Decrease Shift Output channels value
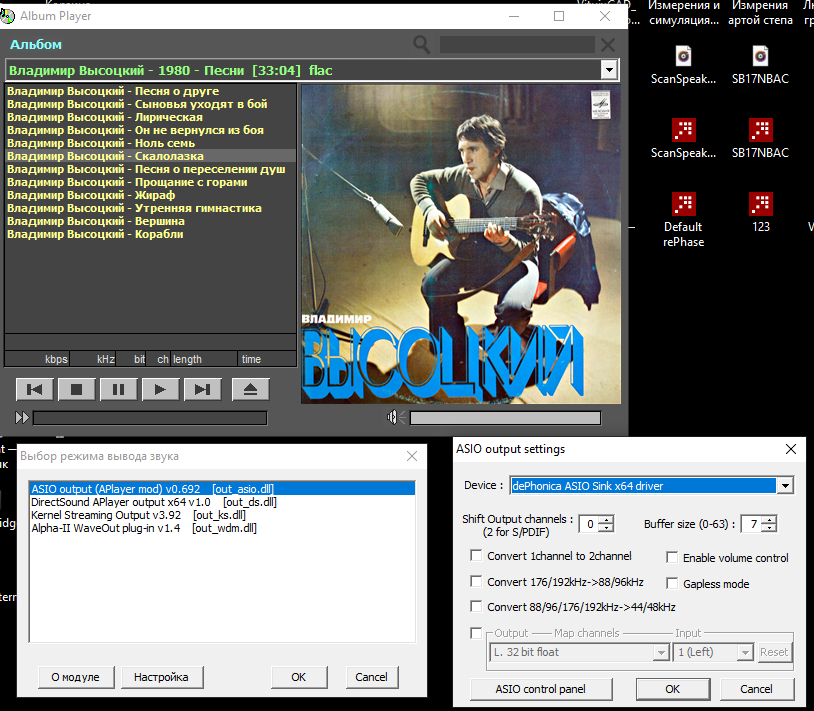Viewport: 814px width, 711px height. click(606, 528)
